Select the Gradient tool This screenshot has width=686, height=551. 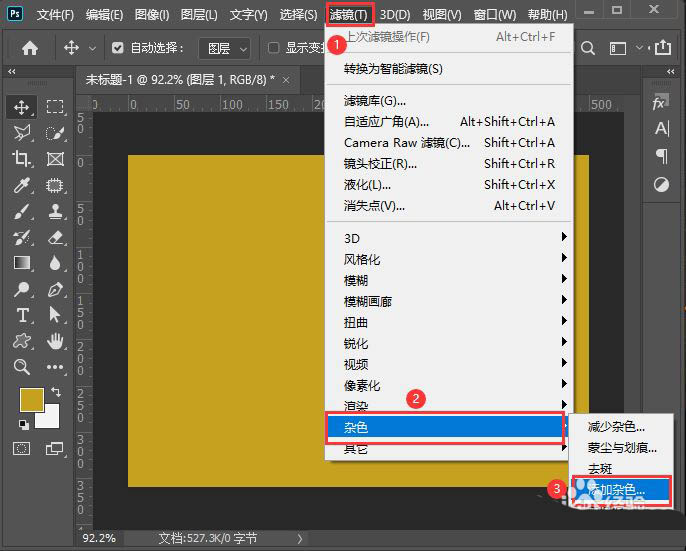(21, 263)
